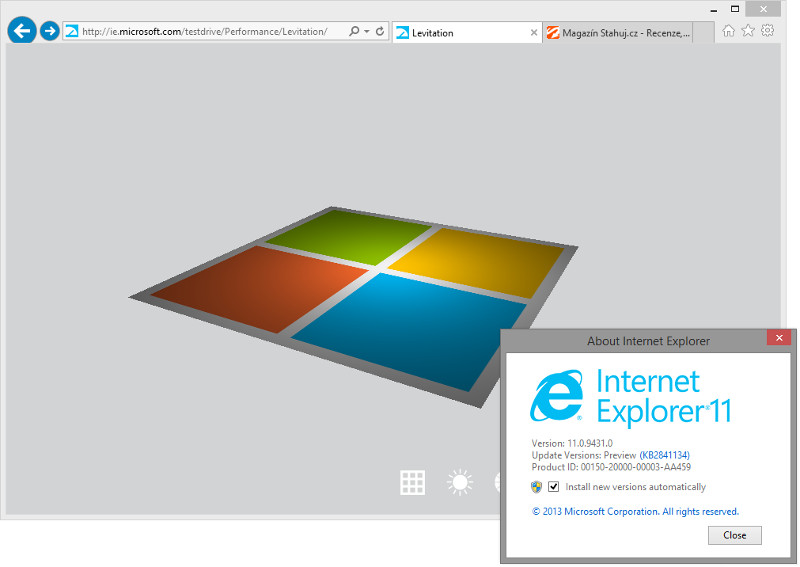Refresh the page

[x=380, y=32]
